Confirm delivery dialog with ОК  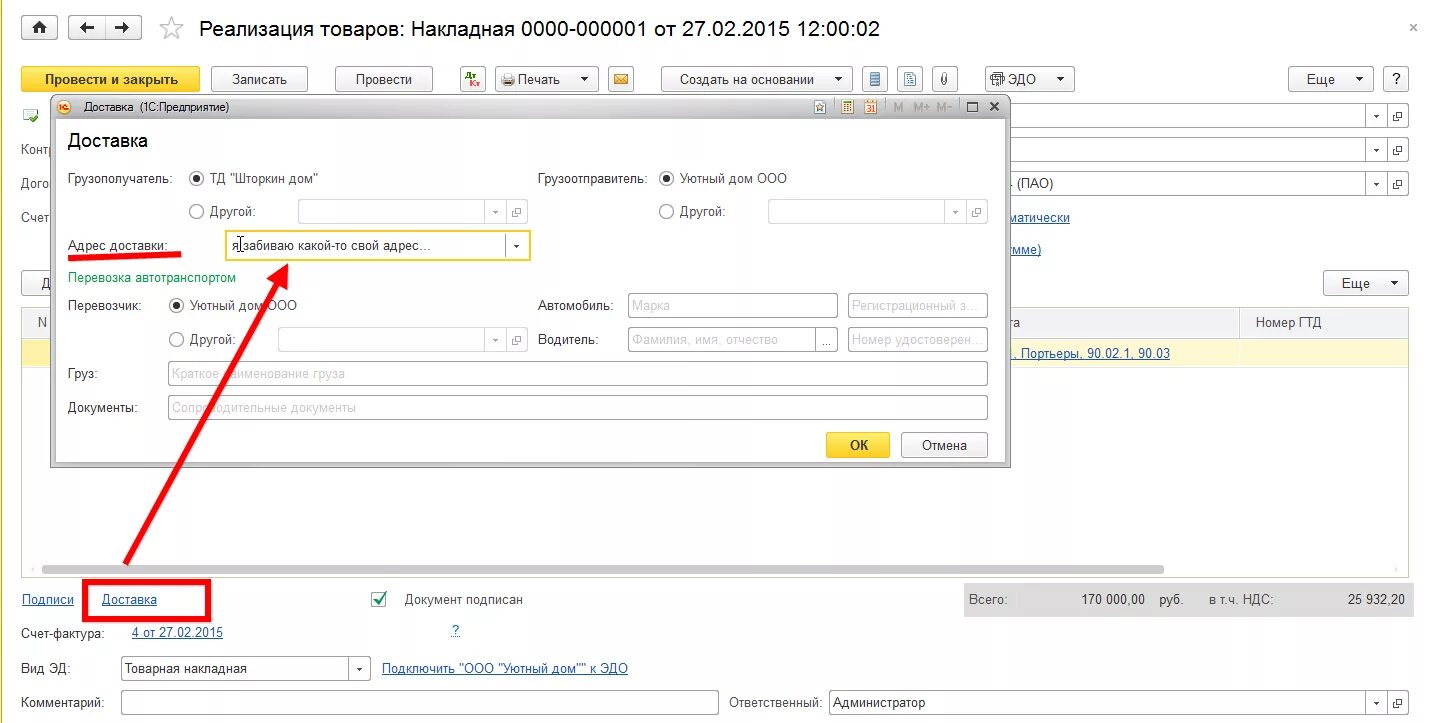click(858, 445)
